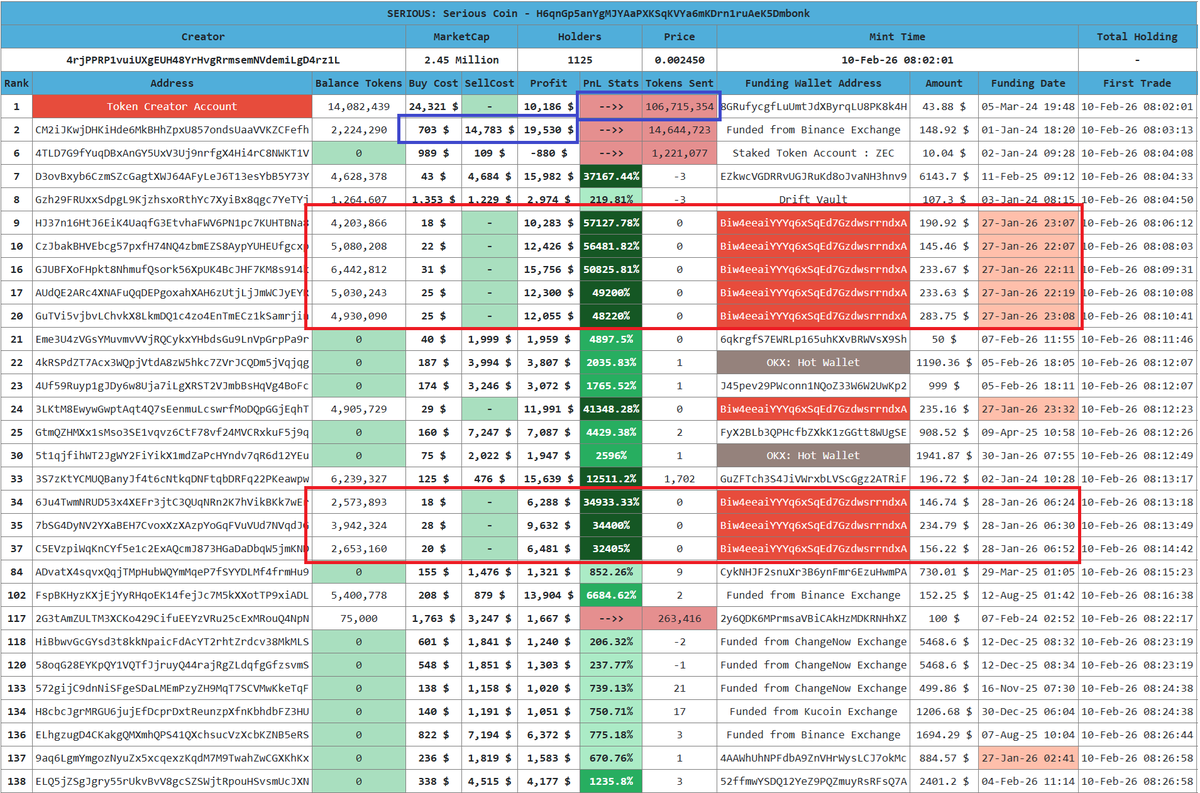Screen dimensions: 1200x793
Task: Click the Buy Cost column header
Action: [433, 83]
